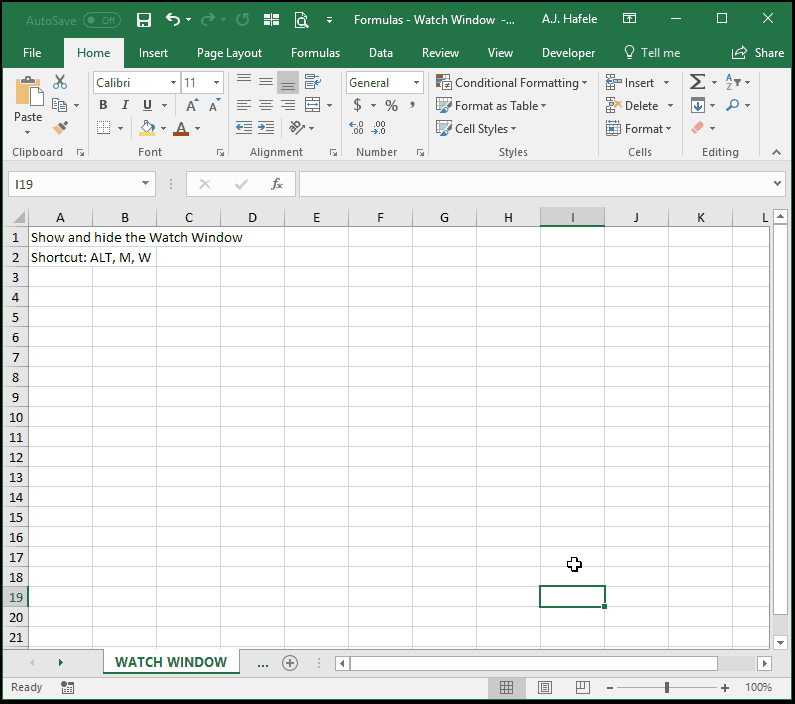The height and width of the screenshot is (704, 795).
Task: Toggle the AutoSave switch
Action: tap(102, 20)
